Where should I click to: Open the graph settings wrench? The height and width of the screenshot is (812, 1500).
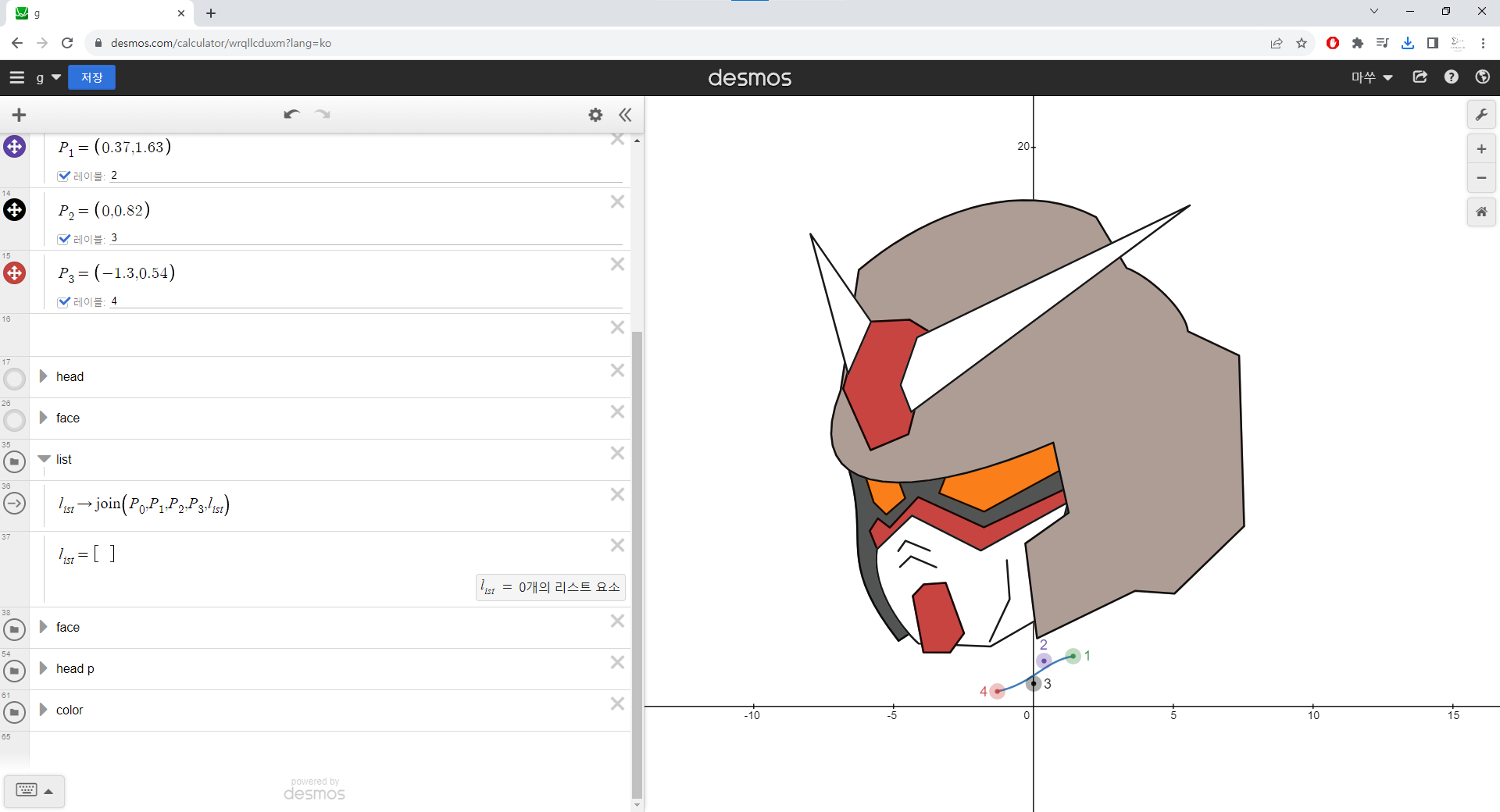point(1481,115)
